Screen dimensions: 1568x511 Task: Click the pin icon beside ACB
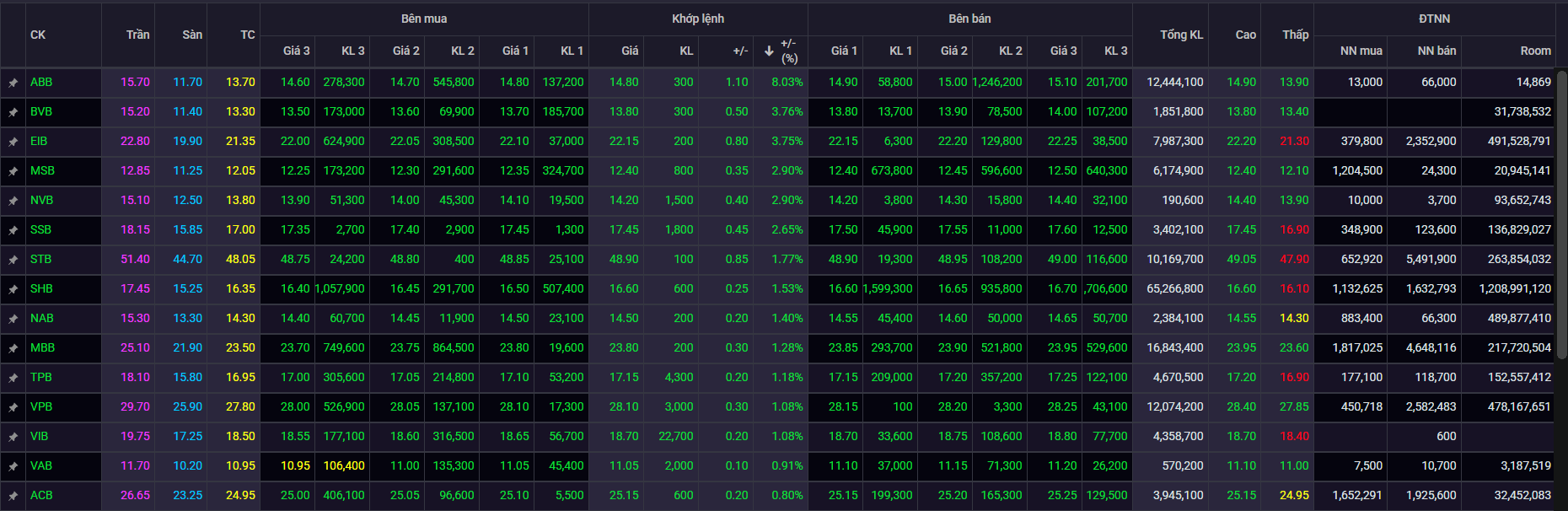[13, 496]
